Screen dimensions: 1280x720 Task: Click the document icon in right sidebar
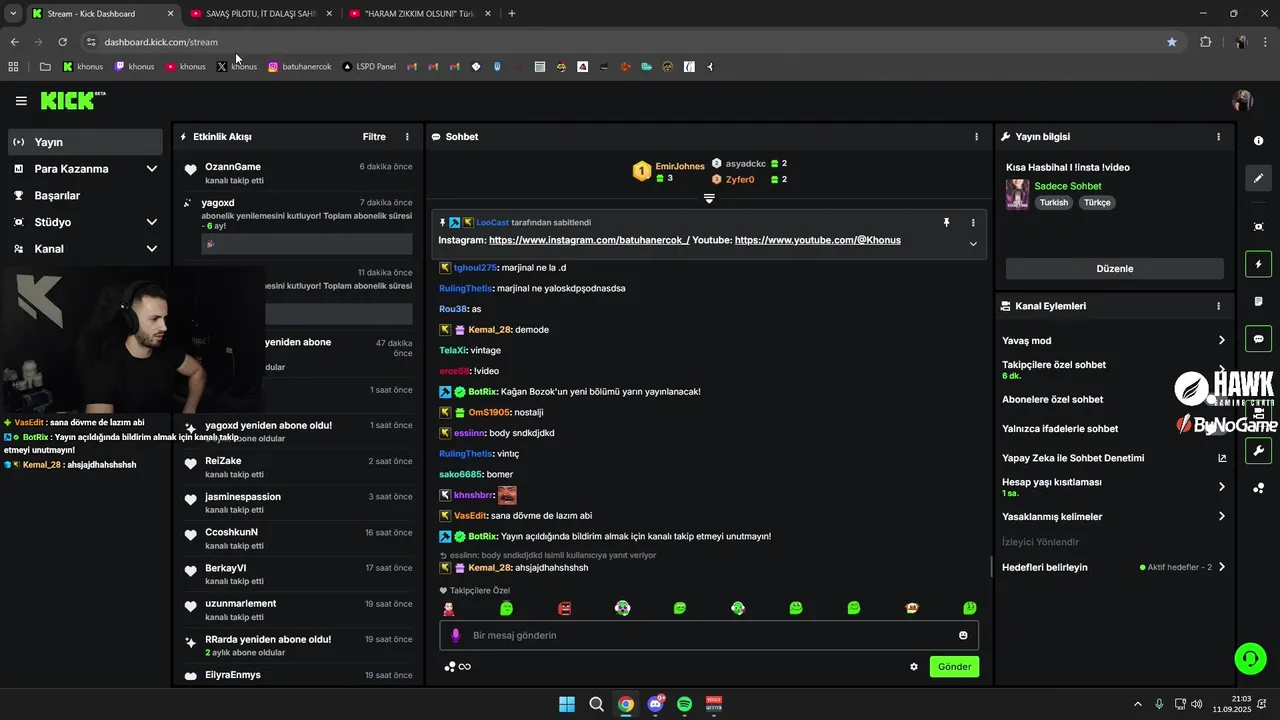click(x=1259, y=301)
